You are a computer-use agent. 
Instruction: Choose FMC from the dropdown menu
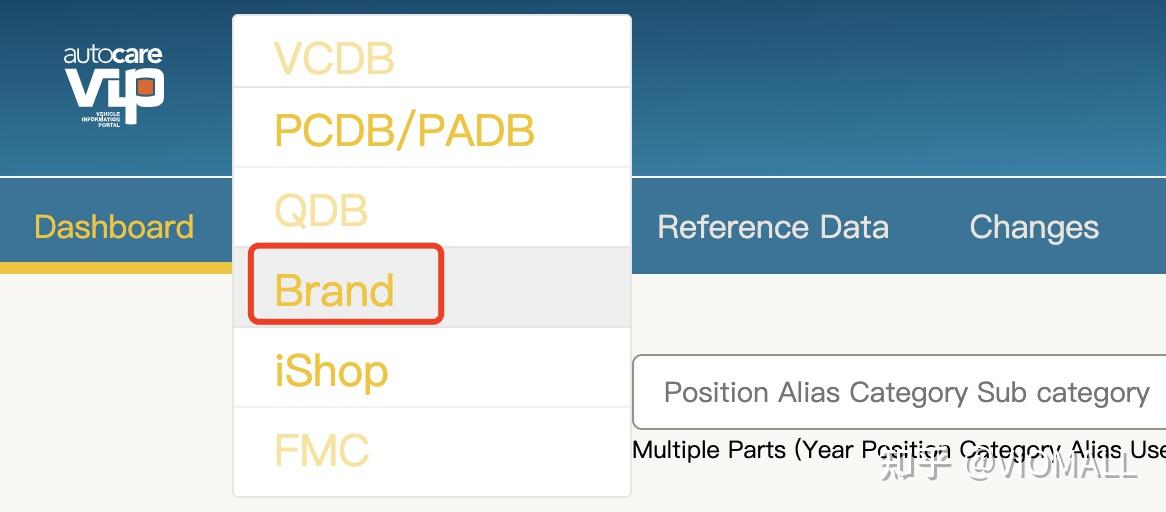coord(321,450)
